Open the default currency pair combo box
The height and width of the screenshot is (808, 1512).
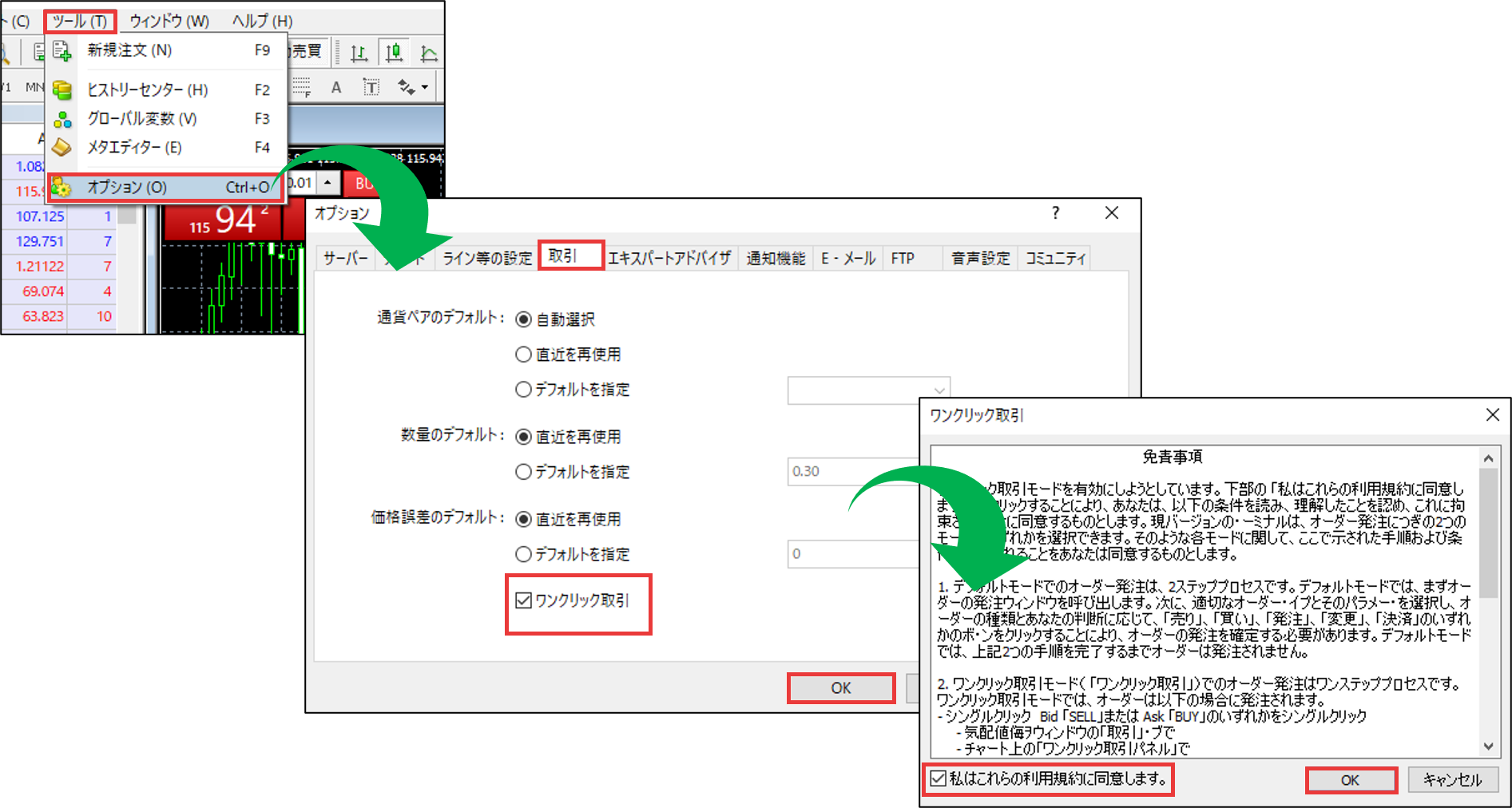869,390
